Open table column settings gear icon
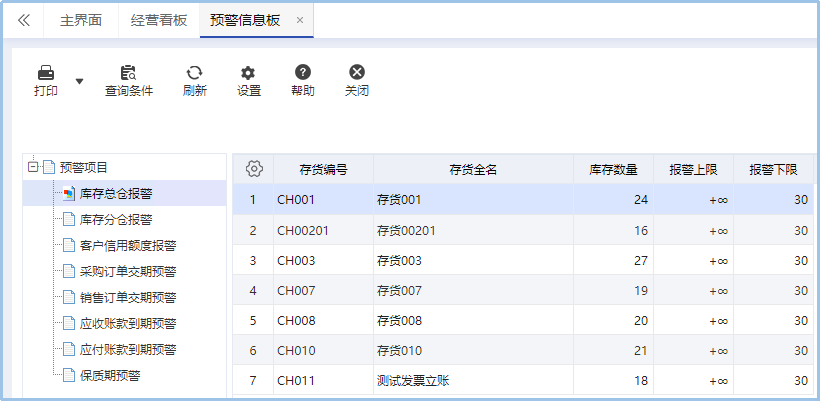 coord(254,168)
